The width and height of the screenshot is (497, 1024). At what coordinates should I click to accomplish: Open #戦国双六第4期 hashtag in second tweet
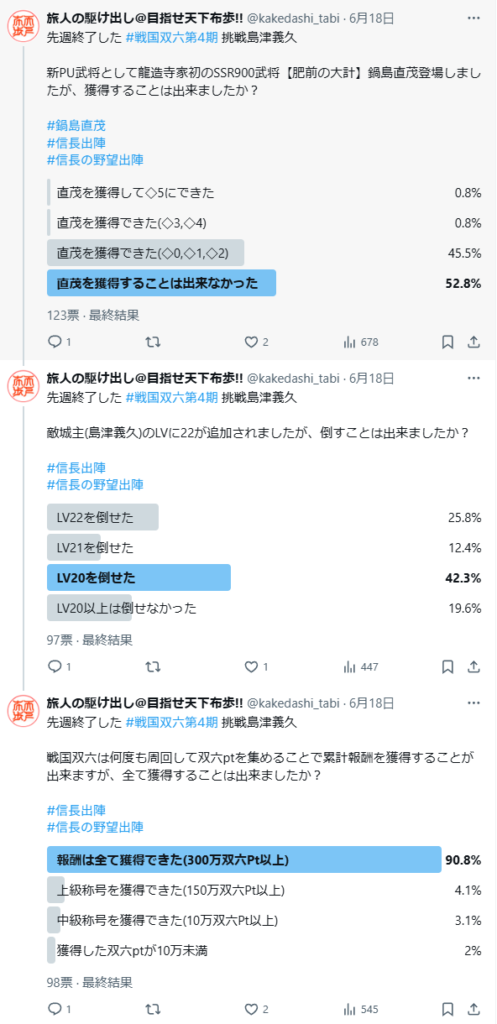click(x=172, y=397)
